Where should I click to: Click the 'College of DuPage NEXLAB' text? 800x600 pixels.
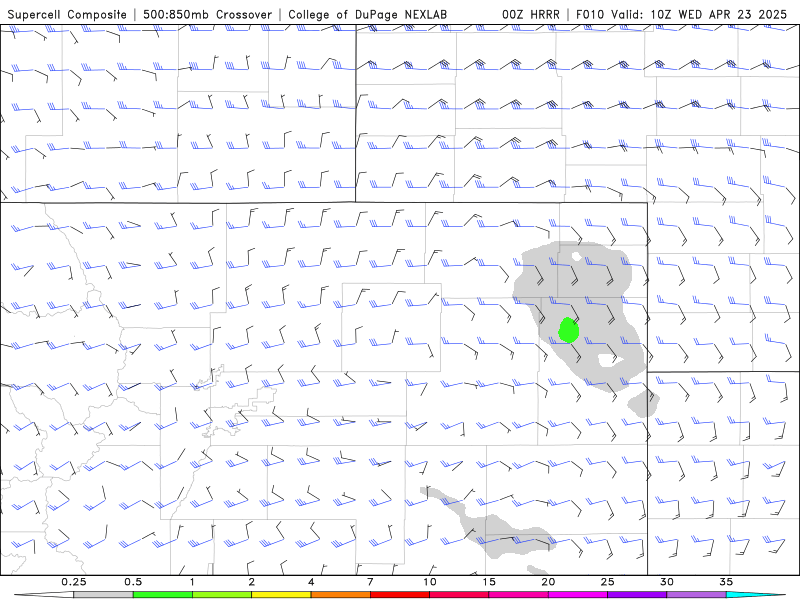[367, 15]
